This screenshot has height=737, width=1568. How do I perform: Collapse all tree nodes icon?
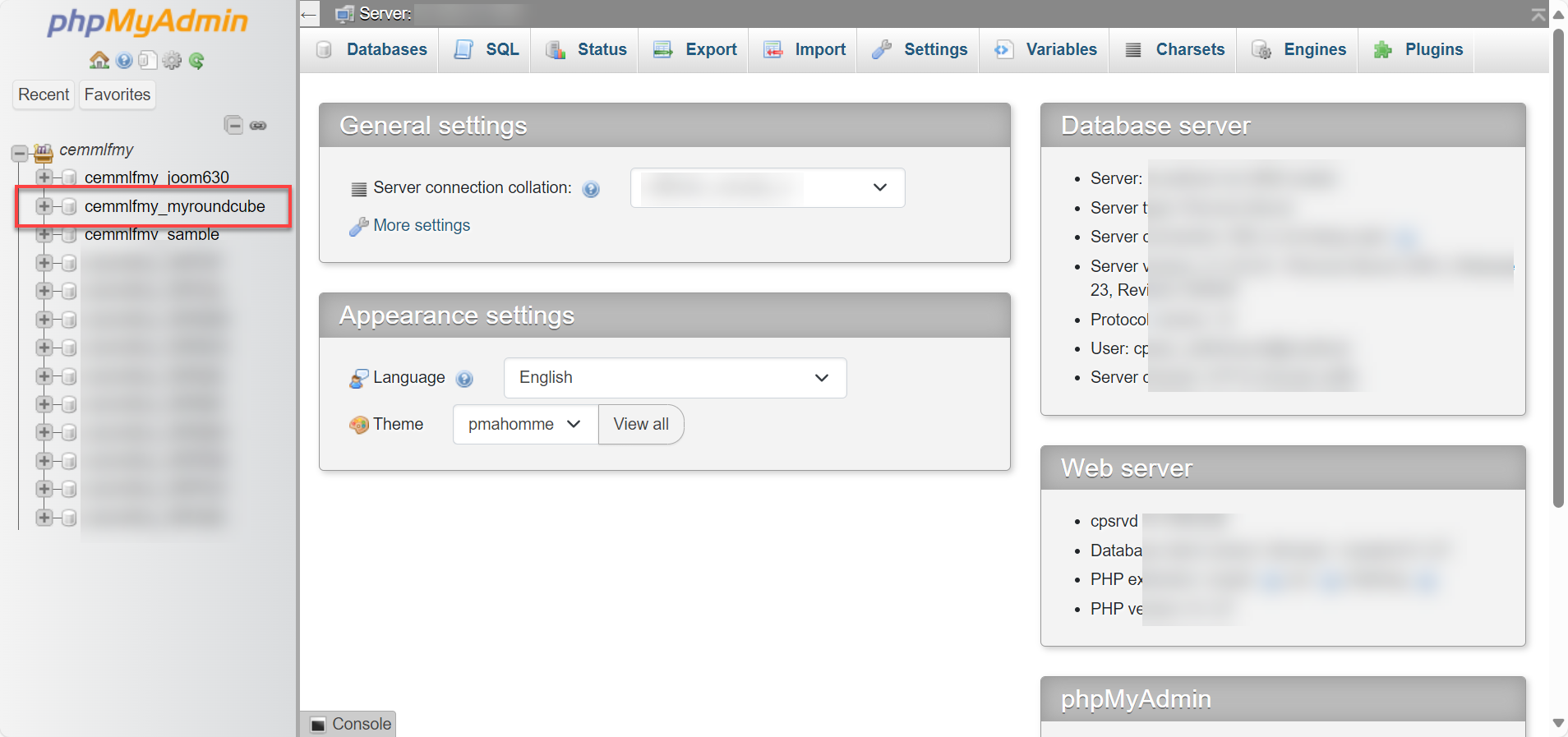coord(233,125)
